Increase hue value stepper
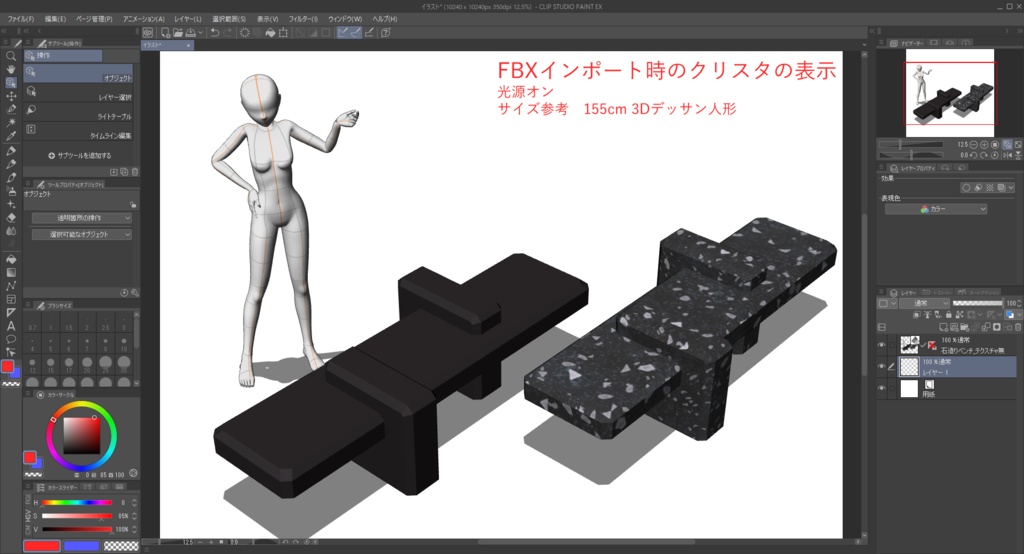The width and height of the screenshot is (1024, 554). pyautogui.click(x=135, y=500)
